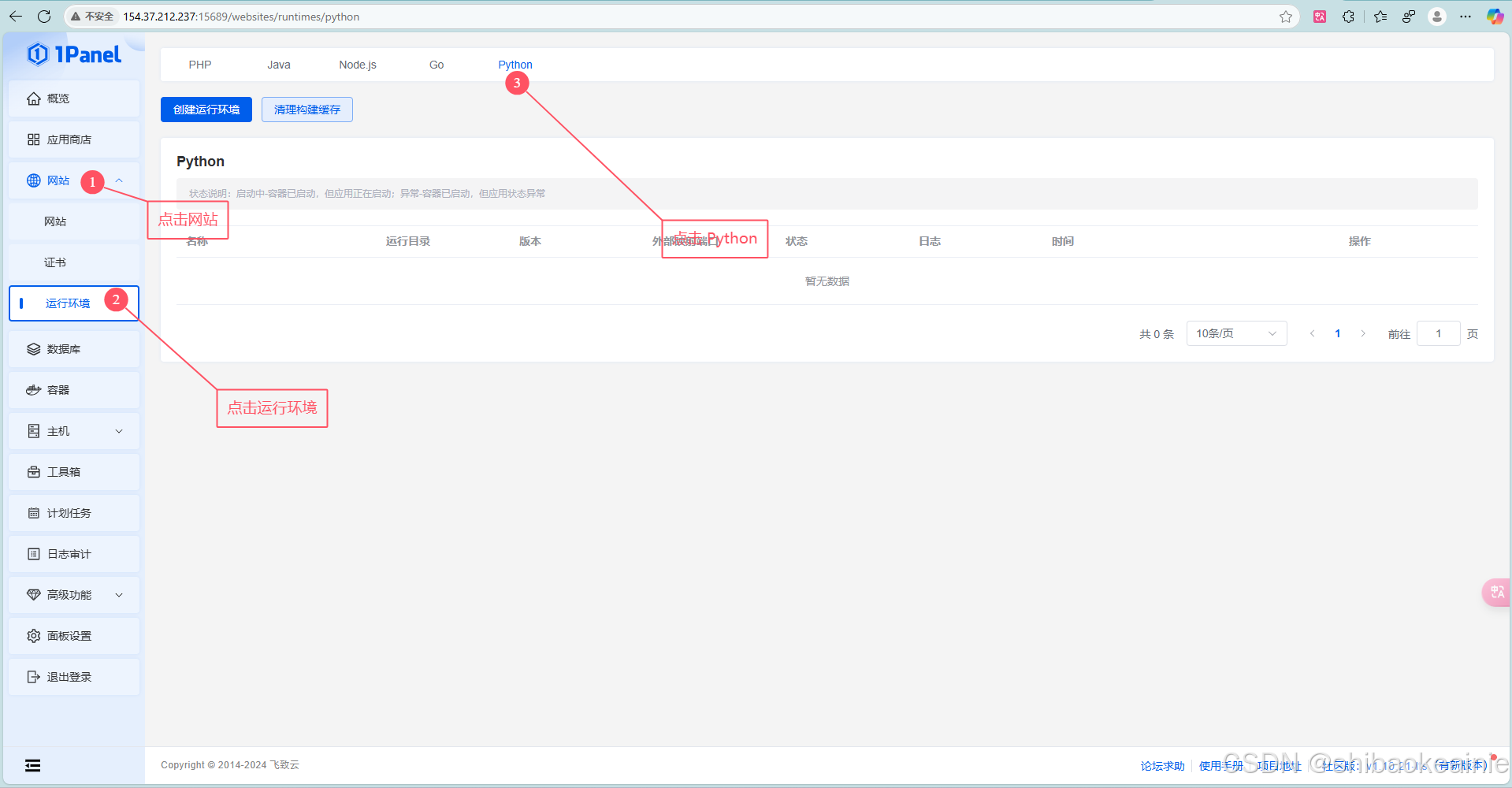Click the 清理构建缓存 button
The image size is (1512, 788).
click(307, 110)
